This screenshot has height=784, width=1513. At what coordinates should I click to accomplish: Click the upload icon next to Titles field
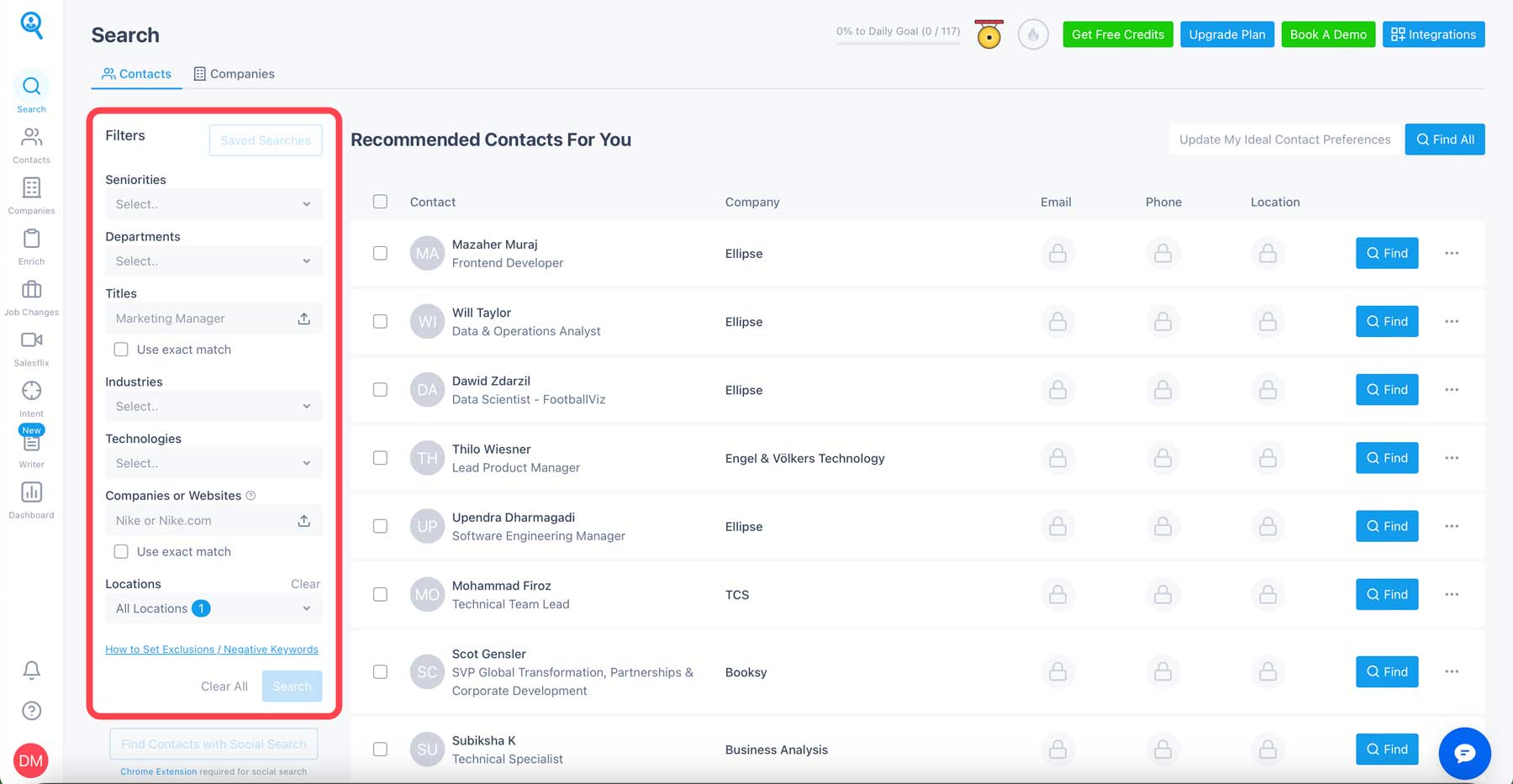click(x=303, y=318)
